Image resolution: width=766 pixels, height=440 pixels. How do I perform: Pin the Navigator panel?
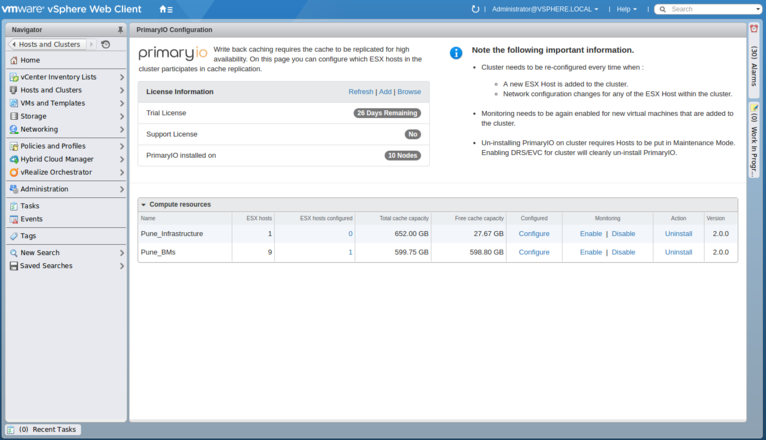point(120,30)
